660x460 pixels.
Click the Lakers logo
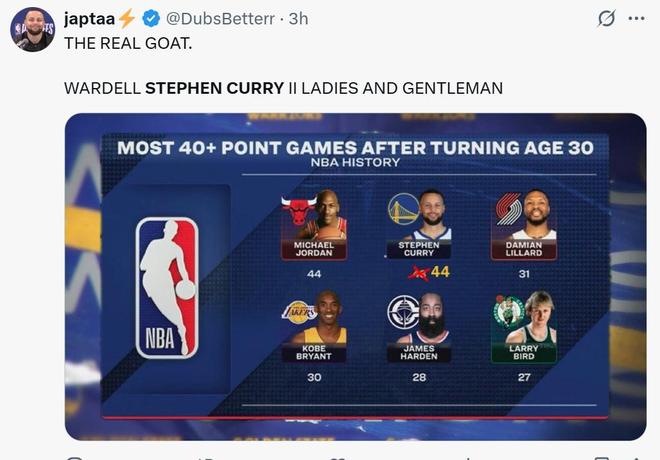point(300,313)
